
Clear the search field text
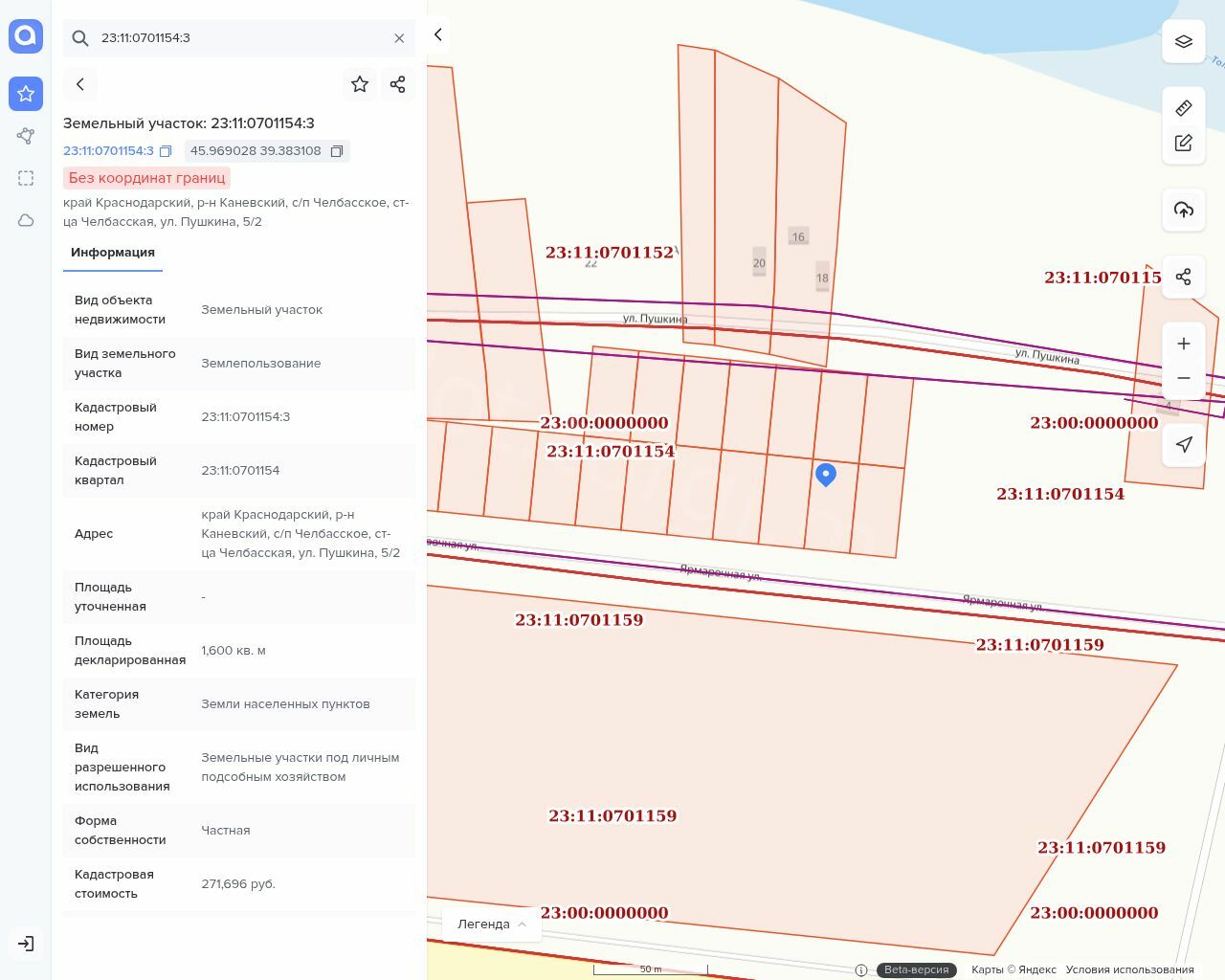click(x=399, y=38)
